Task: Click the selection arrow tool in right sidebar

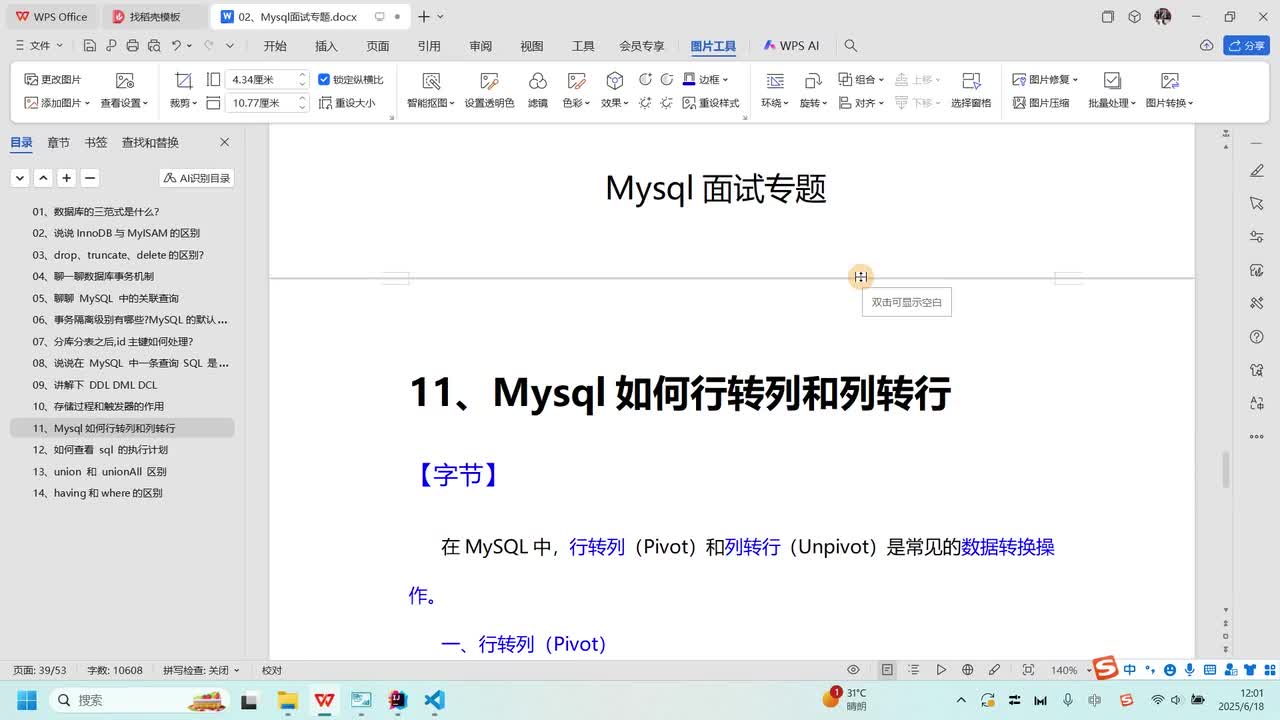Action: (1257, 203)
